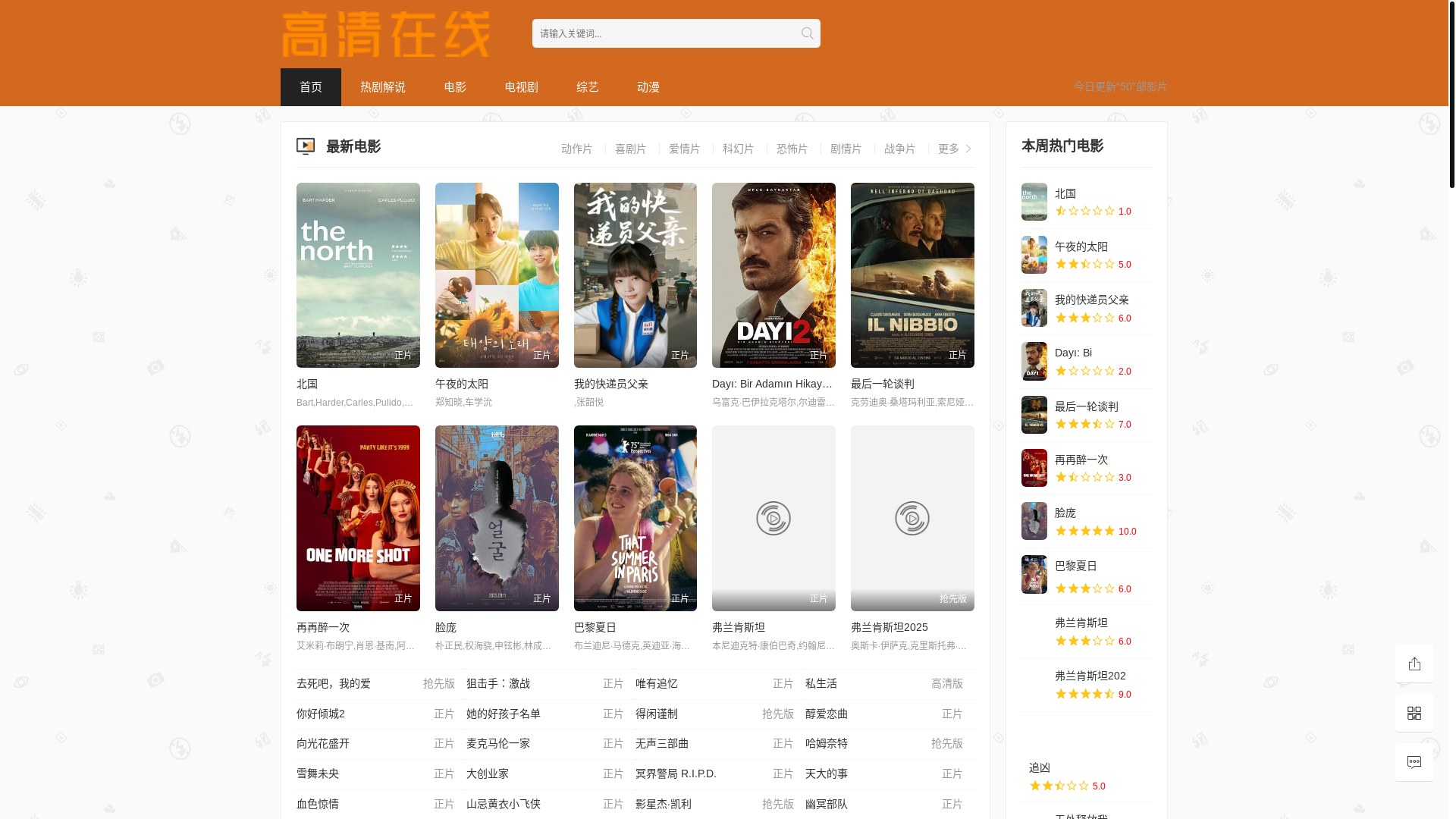Open the Il Nibbio poster thumbnail
The image size is (1456, 819).
912,275
